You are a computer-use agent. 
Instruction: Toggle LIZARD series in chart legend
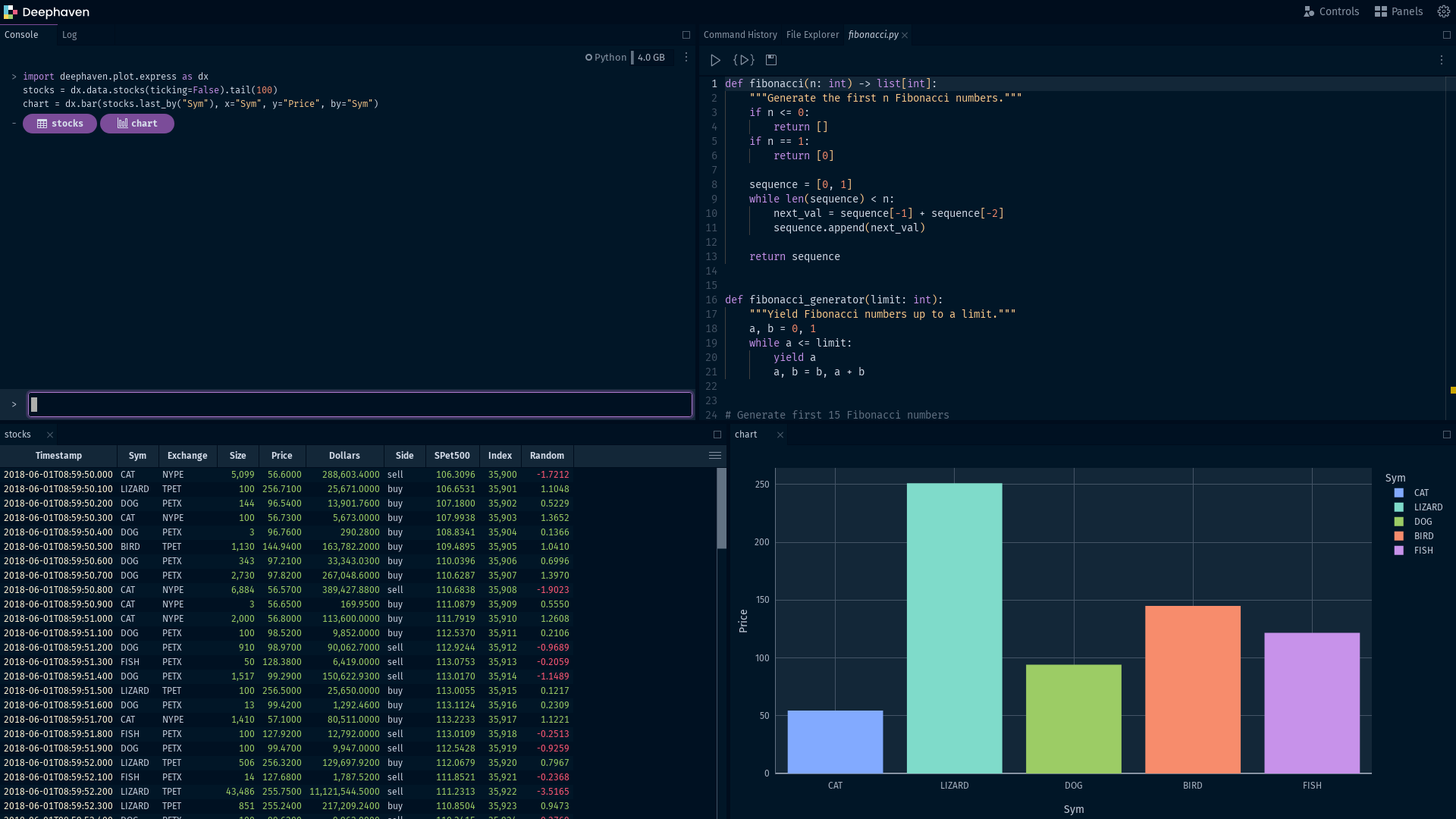tap(1427, 507)
